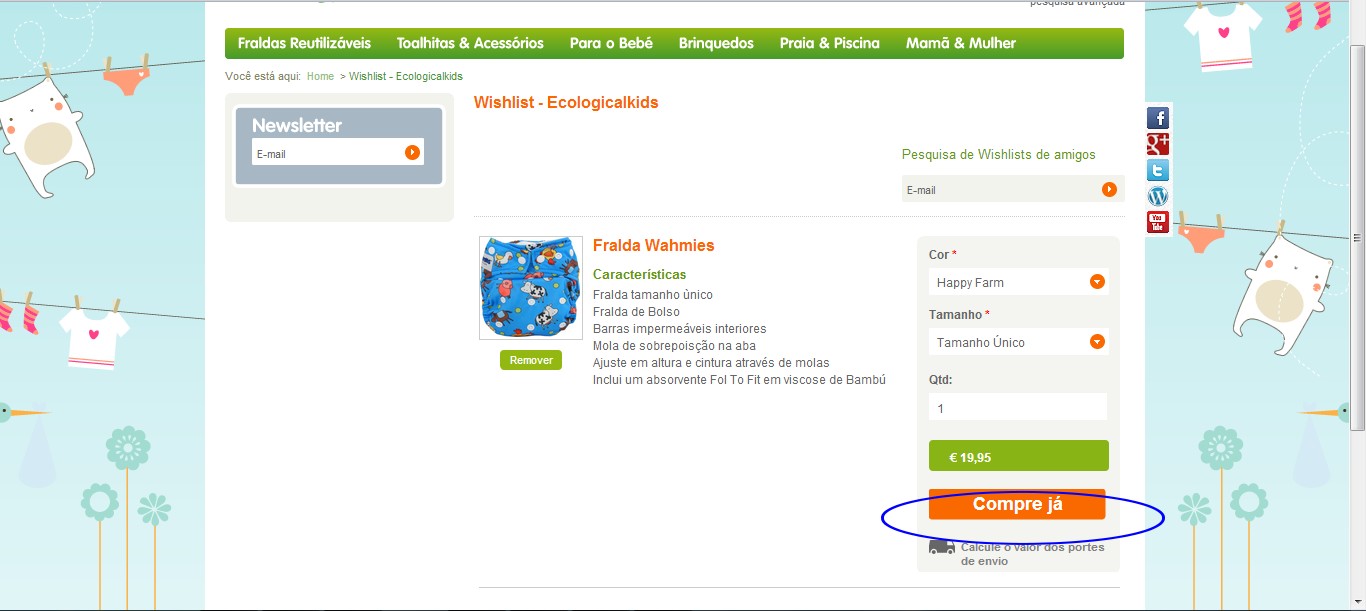
Task: Open the WordPress blog icon
Action: (1157, 196)
